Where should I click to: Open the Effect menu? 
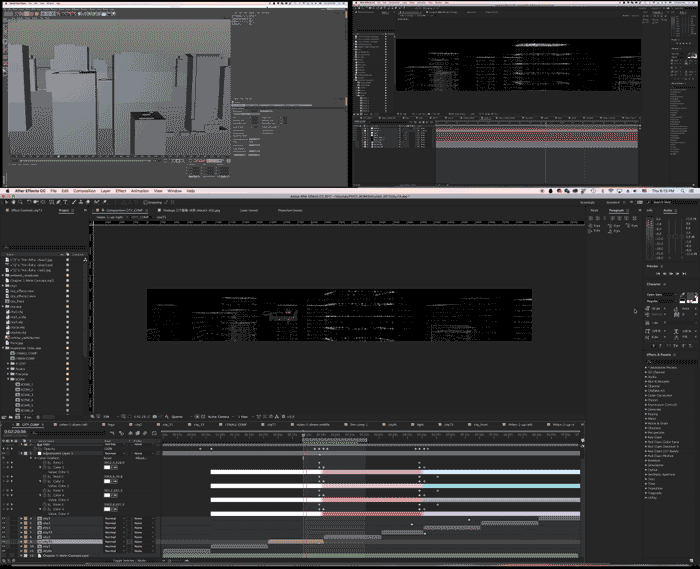[x=120, y=190]
